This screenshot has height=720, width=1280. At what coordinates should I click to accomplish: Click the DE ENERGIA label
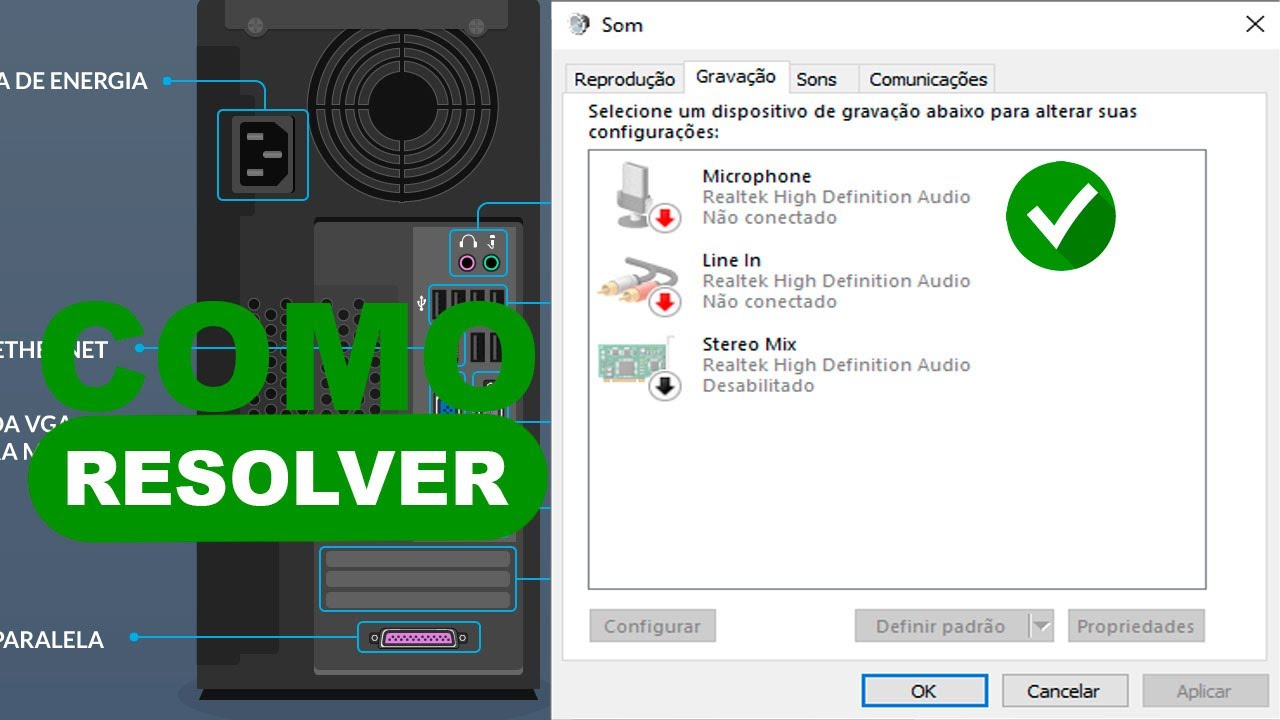coord(81,81)
